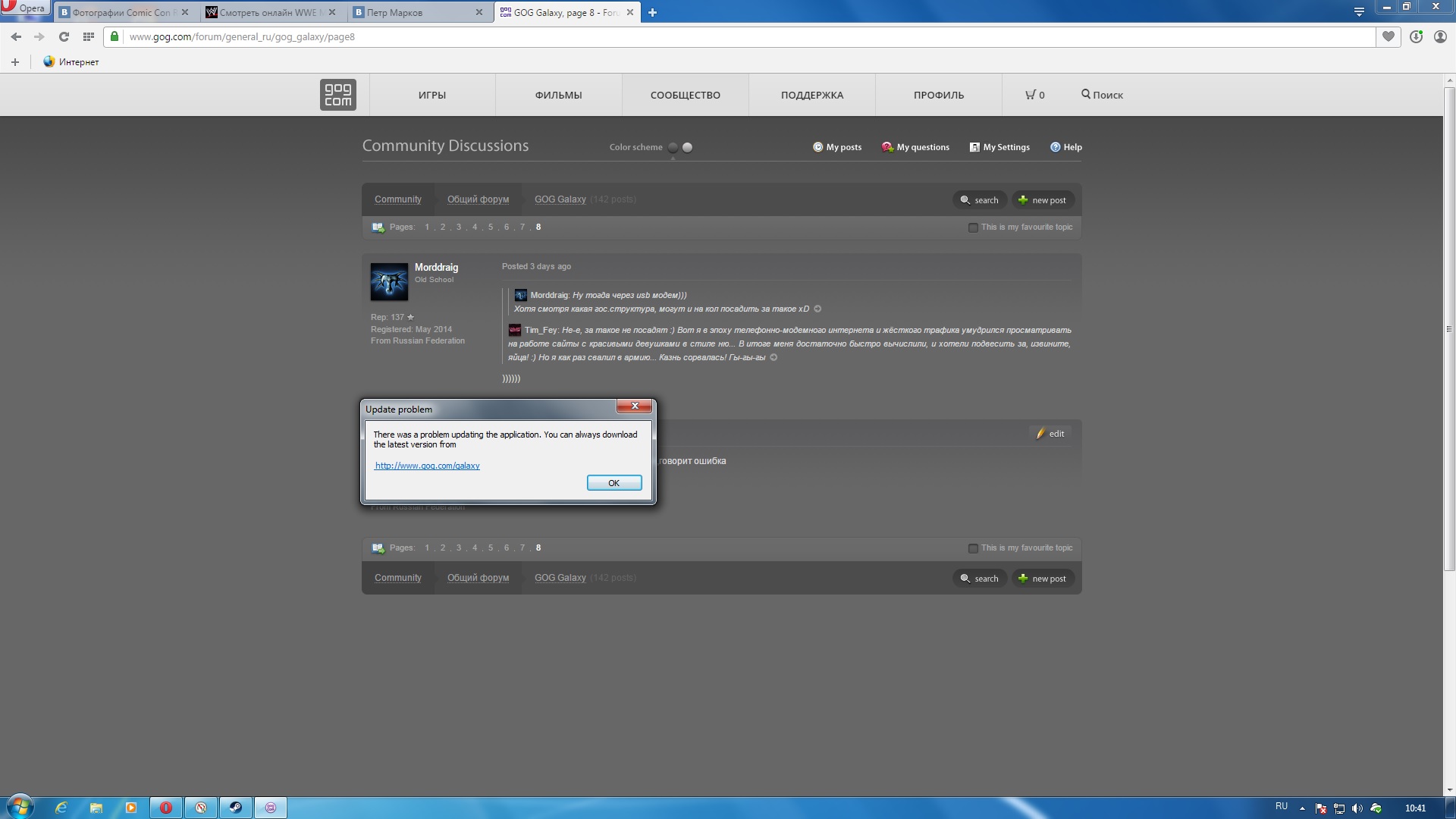Open Internet Explorer from taskbar
The height and width of the screenshot is (819, 1456).
pyautogui.click(x=61, y=808)
